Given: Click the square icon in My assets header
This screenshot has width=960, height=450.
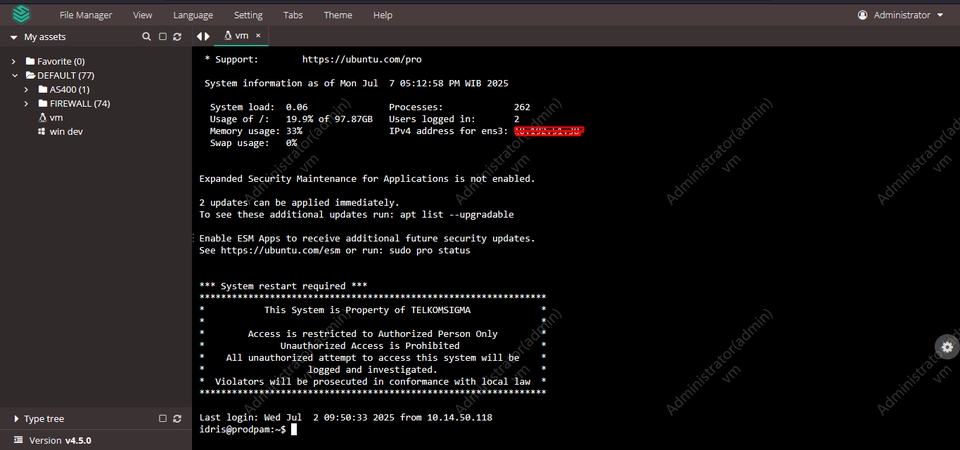Looking at the screenshot, I should point(162,37).
